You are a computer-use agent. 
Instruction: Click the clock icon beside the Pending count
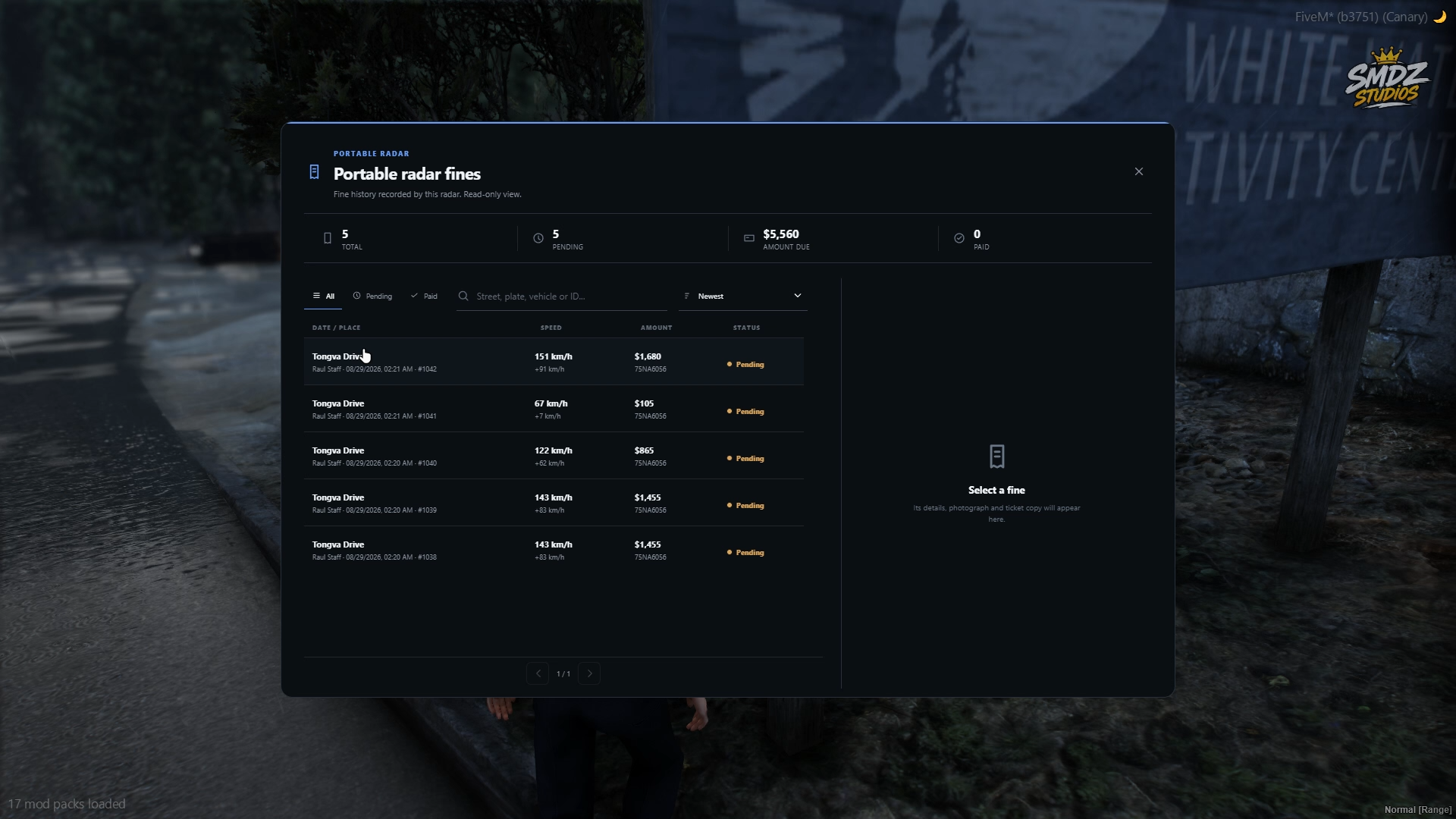click(538, 238)
